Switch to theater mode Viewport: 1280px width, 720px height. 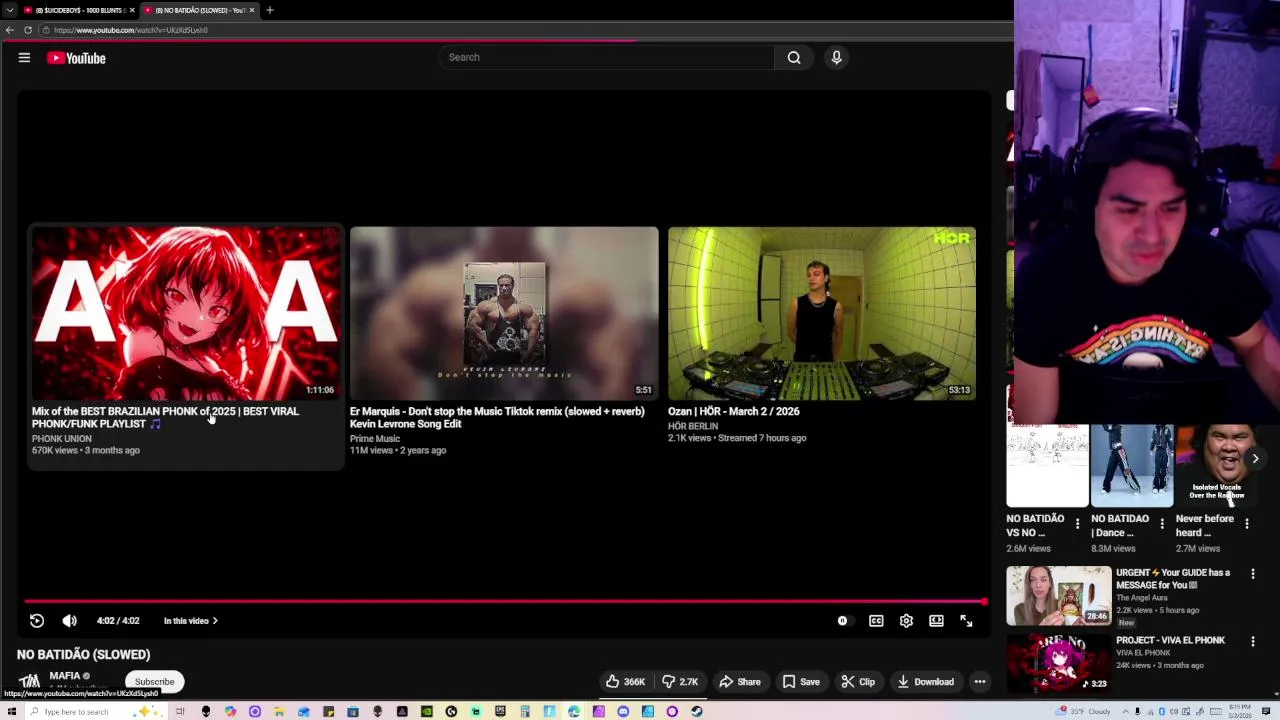(936, 621)
